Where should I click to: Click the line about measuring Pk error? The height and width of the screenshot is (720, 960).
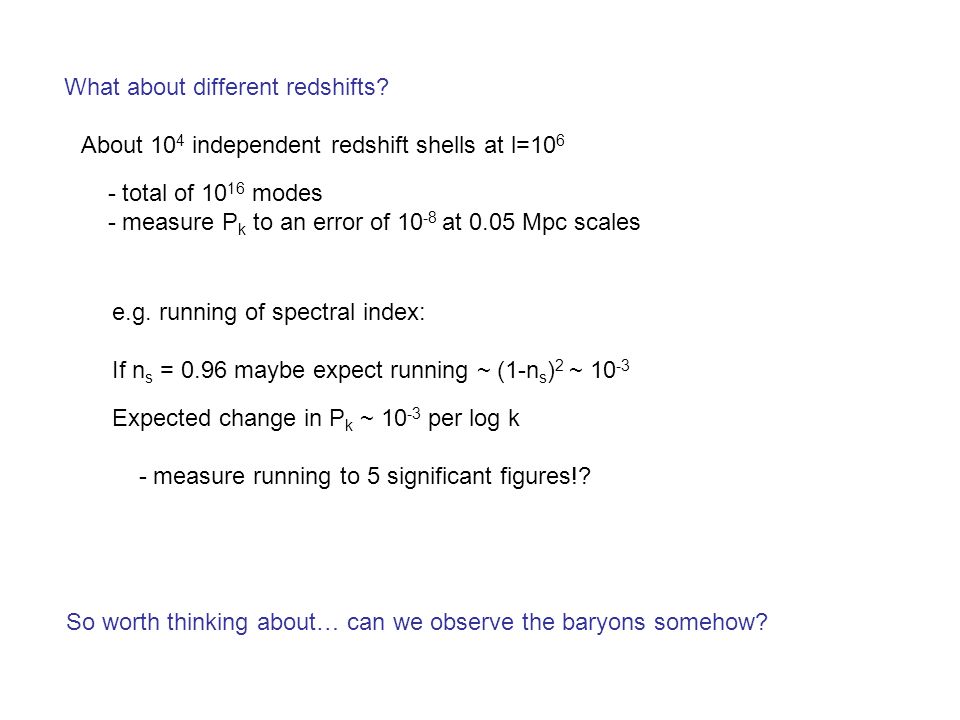click(374, 223)
